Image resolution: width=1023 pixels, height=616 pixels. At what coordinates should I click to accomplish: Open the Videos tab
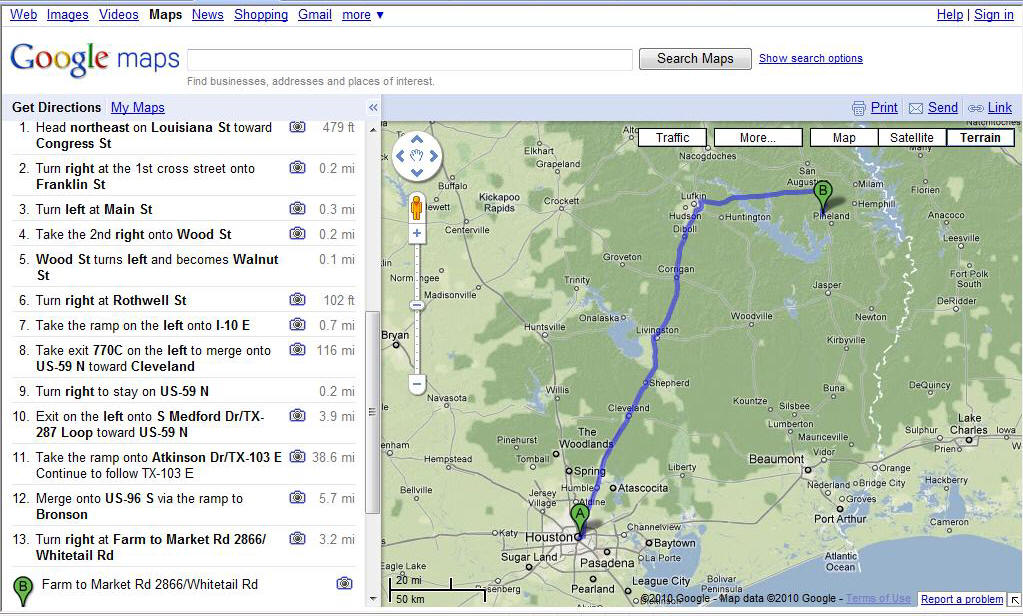pos(119,14)
